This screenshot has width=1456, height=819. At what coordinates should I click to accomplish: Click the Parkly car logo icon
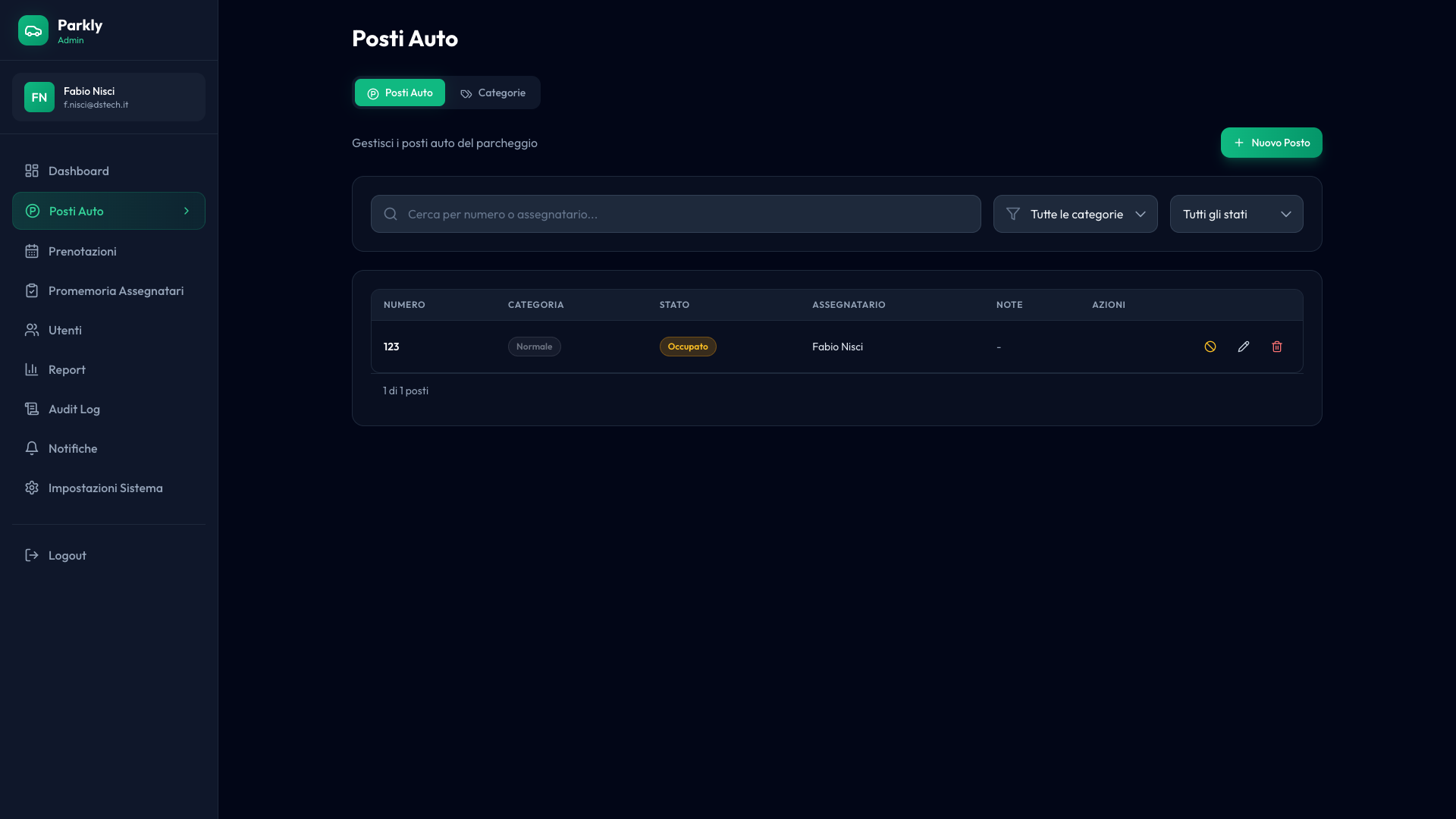tap(33, 30)
